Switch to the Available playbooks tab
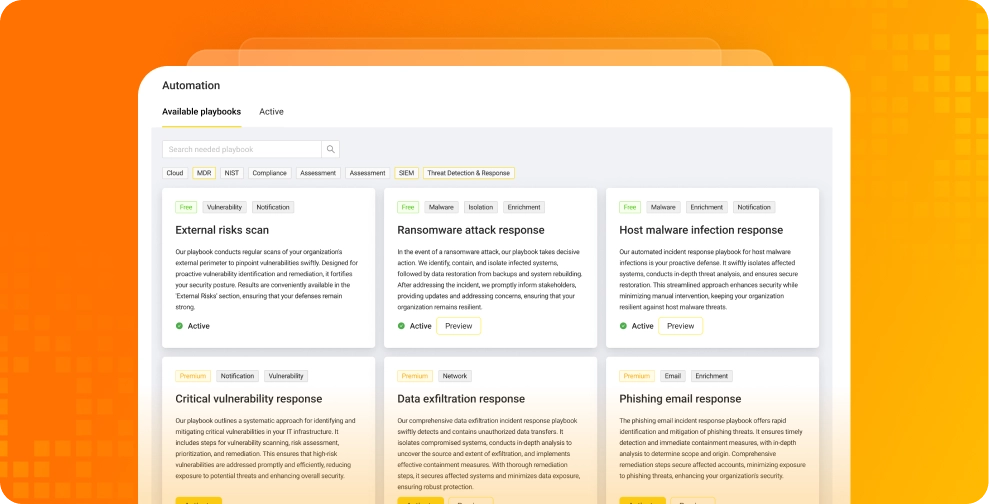Screen dimensions: 989x504 coord(201,112)
